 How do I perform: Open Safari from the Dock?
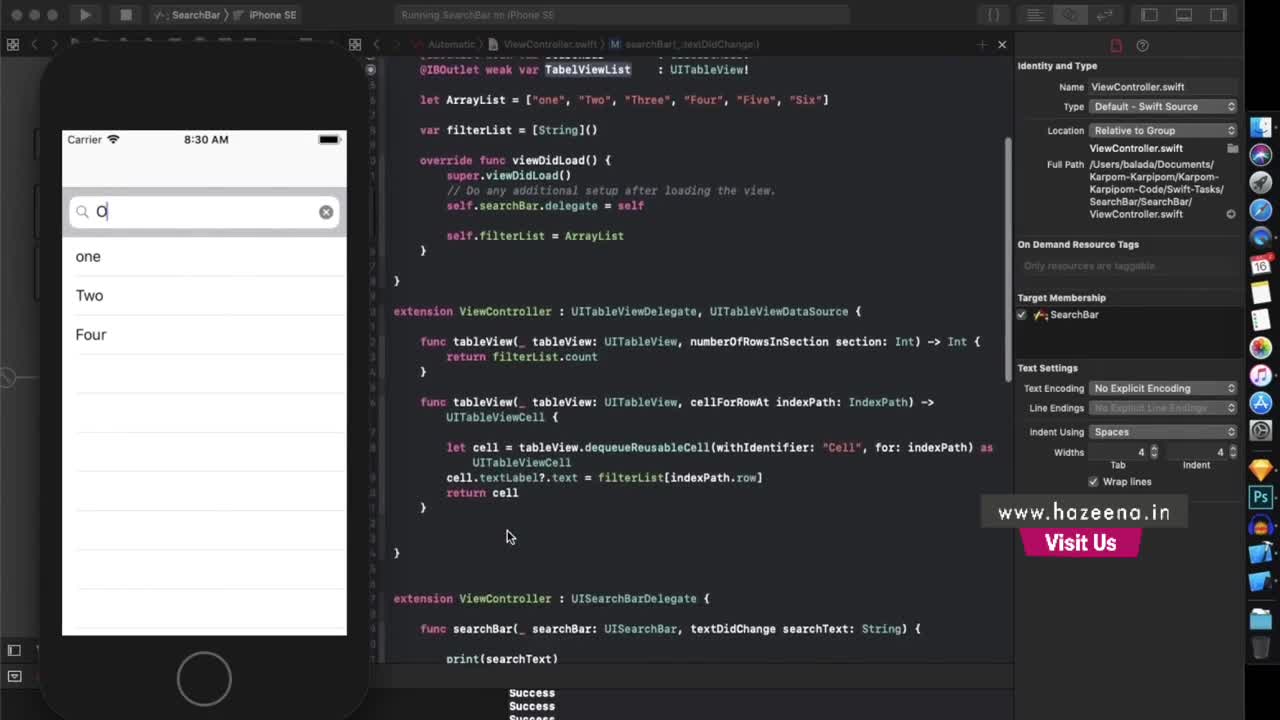(x=1261, y=210)
